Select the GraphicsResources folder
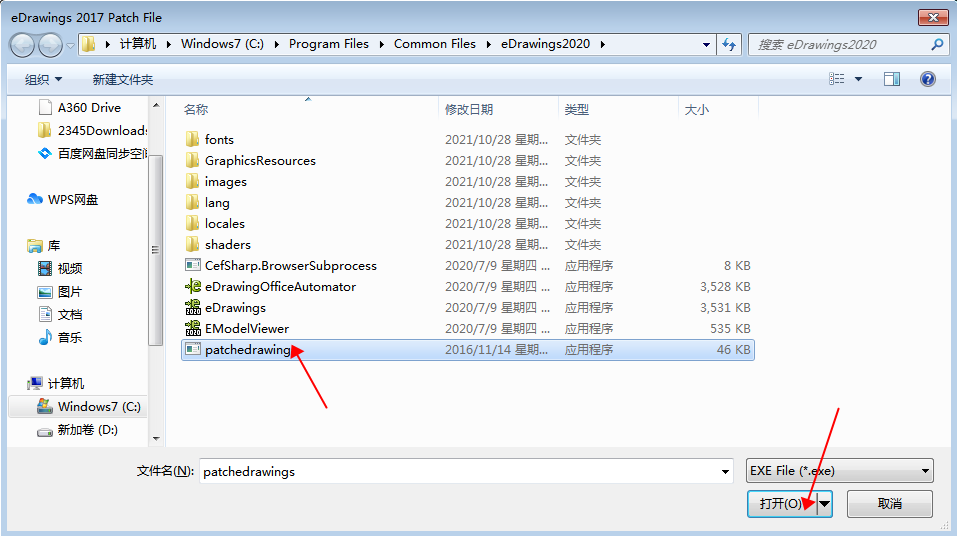The width and height of the screenshot is (957, 536). (x=260, y=161)
